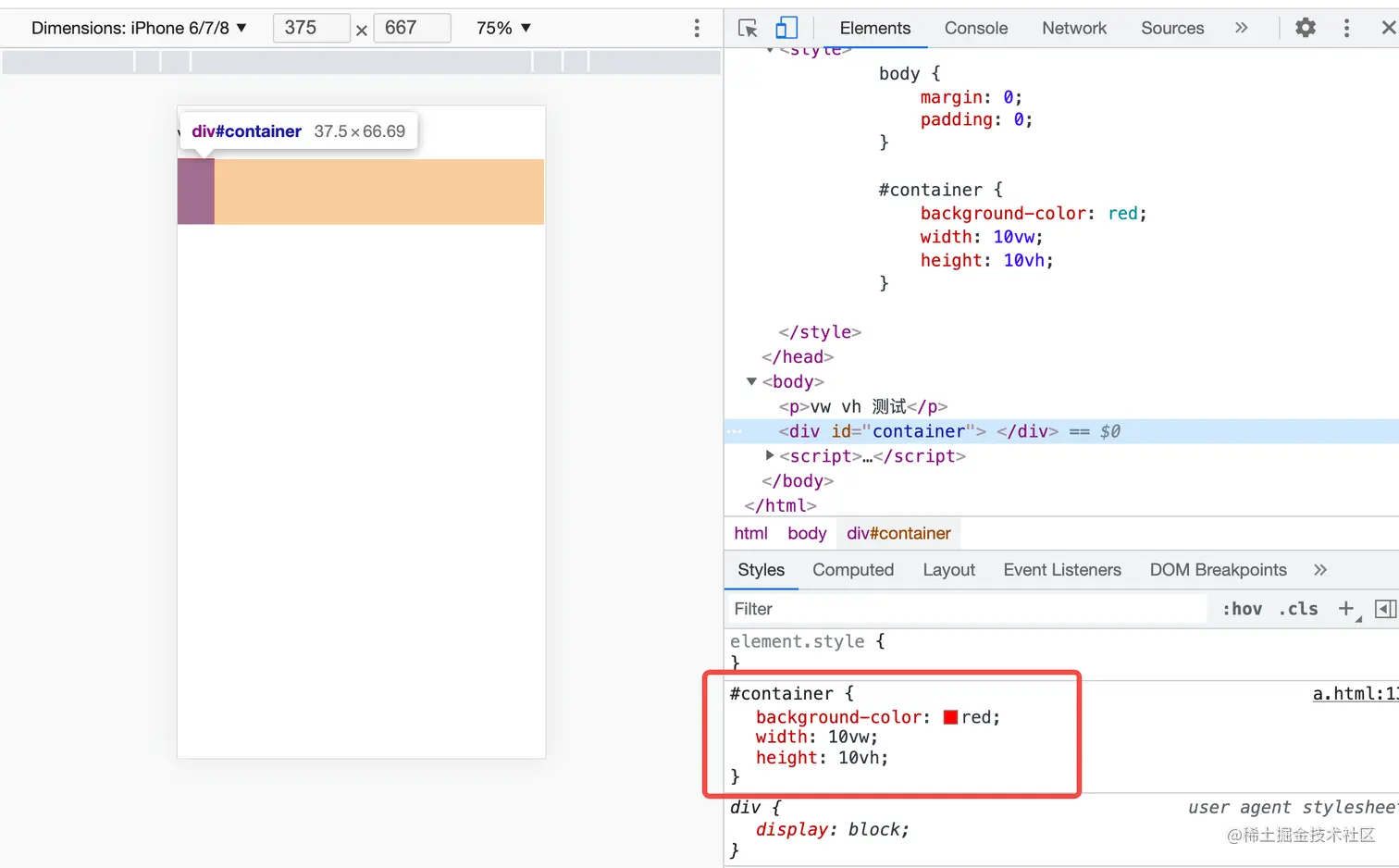This screenshot has width=1399, height=868.
Task: Toggle the computed styles sidebar icon
Action: pos(1385,609)
